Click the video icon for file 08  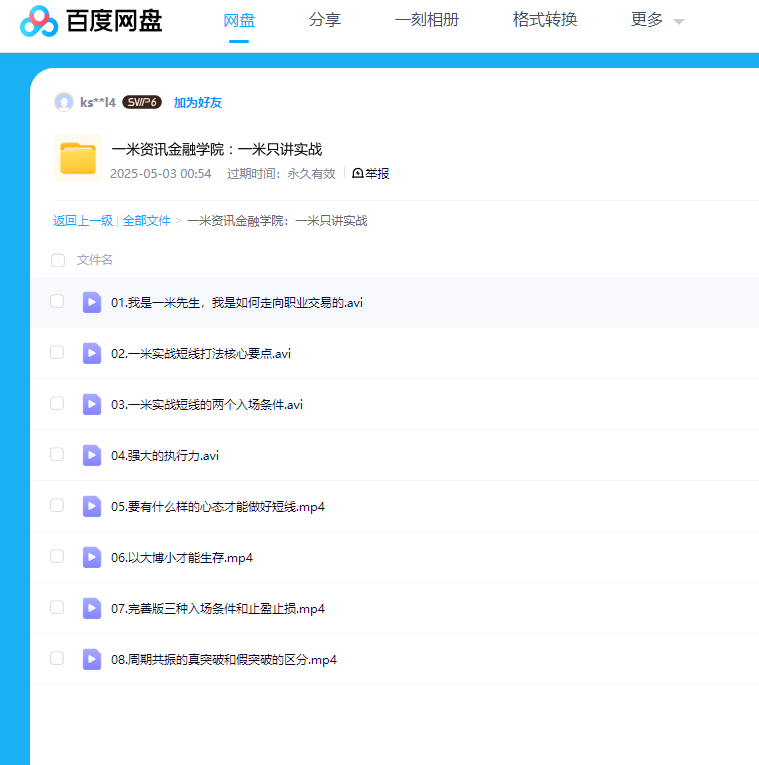(92, 659)
